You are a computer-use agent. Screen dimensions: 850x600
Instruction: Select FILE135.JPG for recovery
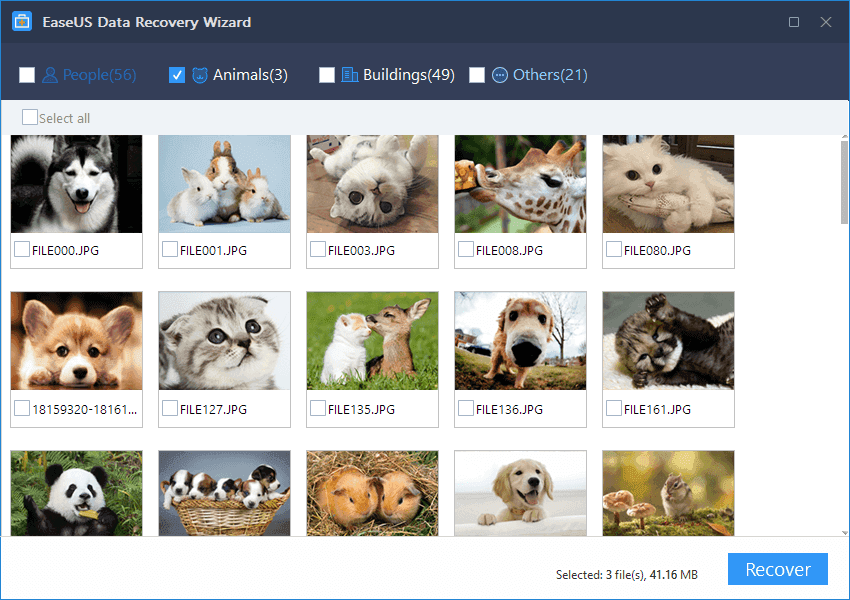tap(317, 408)
